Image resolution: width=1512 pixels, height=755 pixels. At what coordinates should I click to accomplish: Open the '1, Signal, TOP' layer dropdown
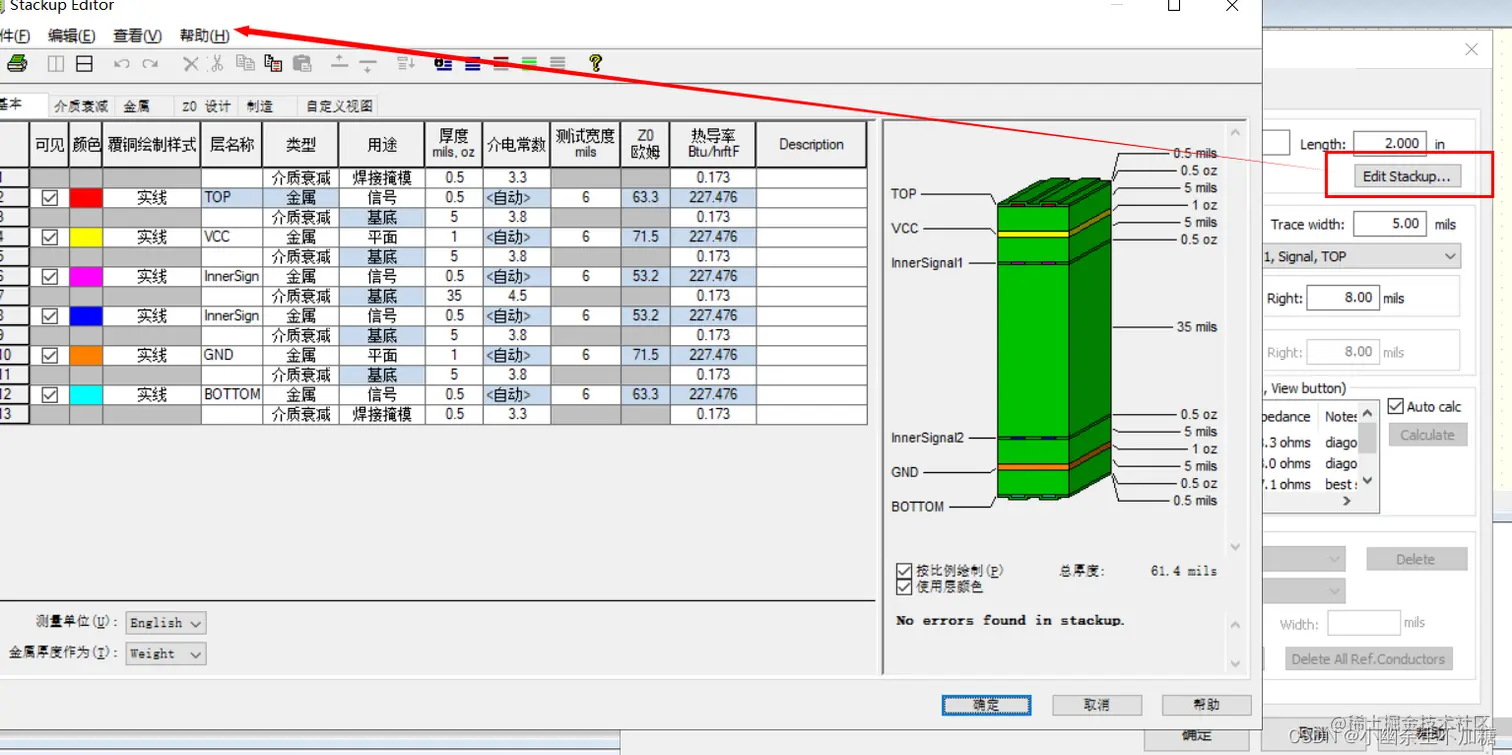click(1361, 256)
